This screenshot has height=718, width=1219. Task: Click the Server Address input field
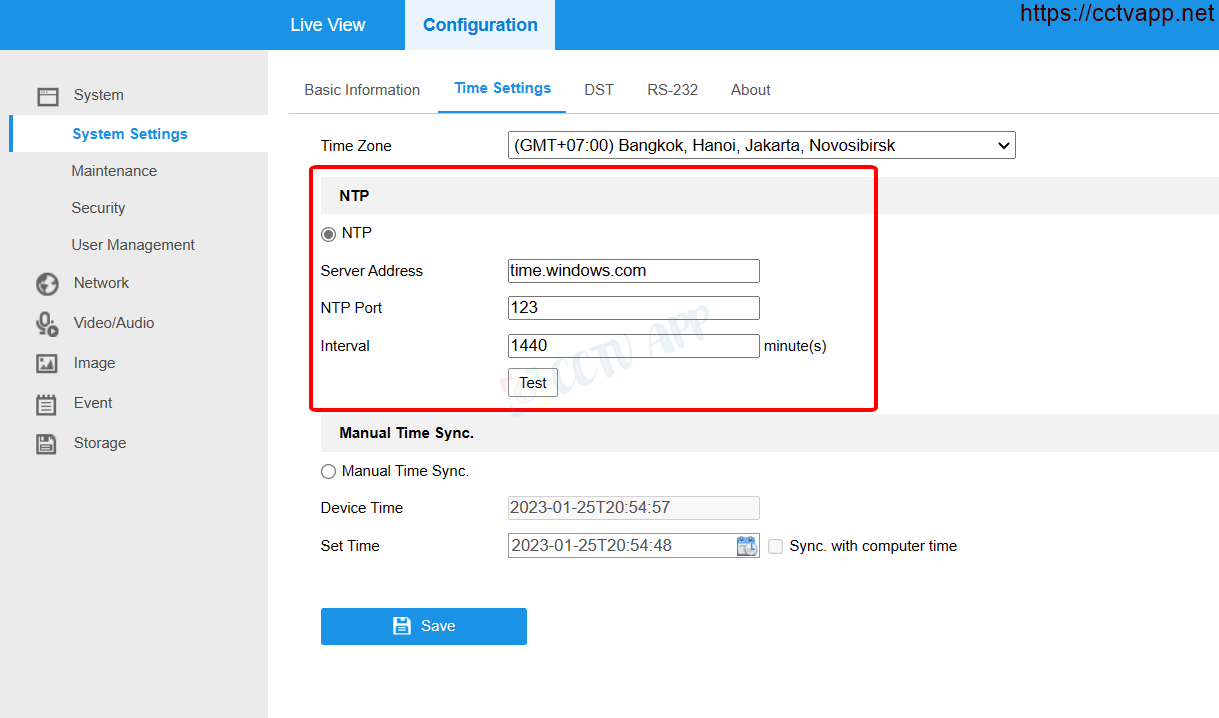pyautogui.click(x=633, y=271)
